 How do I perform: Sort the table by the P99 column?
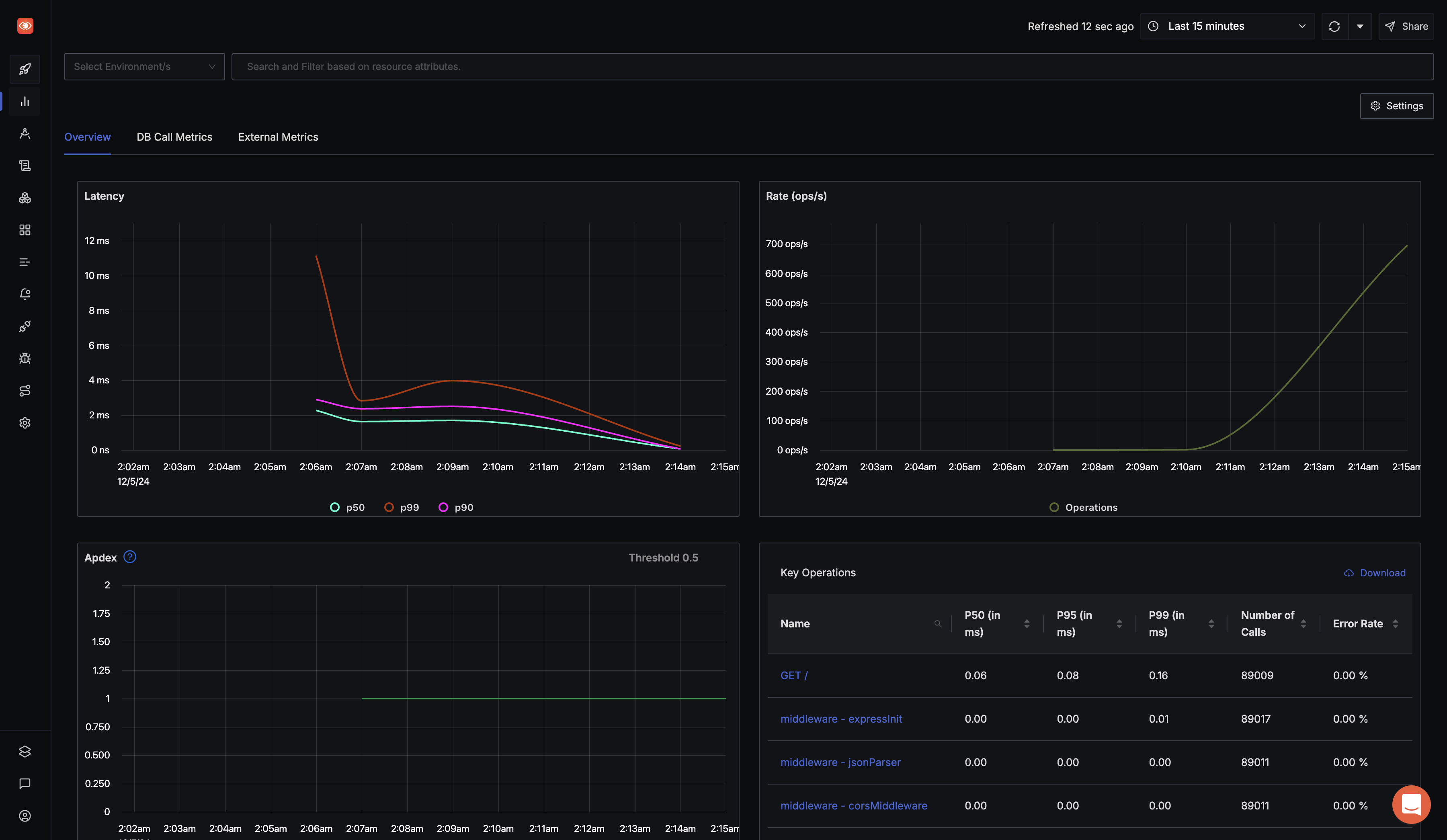[1211, 623]
